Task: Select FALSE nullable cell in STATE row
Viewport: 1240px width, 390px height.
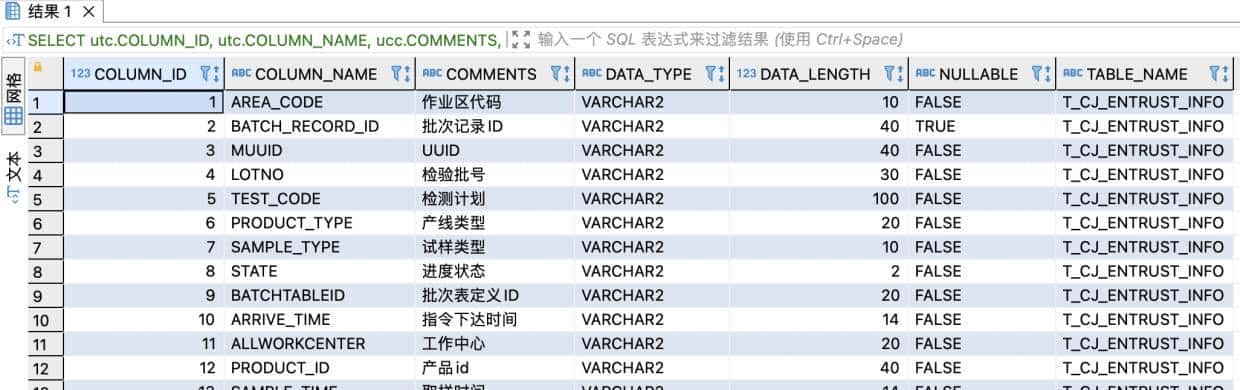Action: point(982,271)
